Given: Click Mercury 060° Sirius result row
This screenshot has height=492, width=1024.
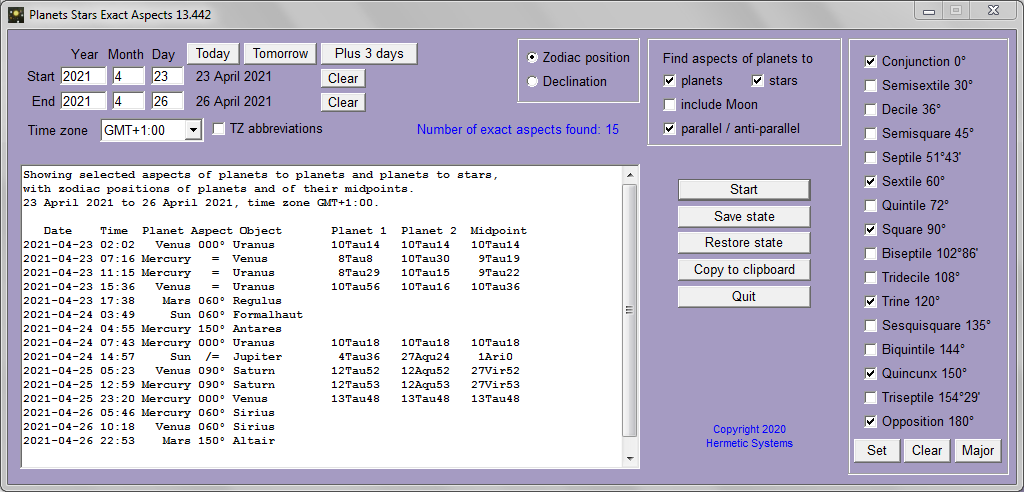Looking at the screenshot, I should coord(149,413).
